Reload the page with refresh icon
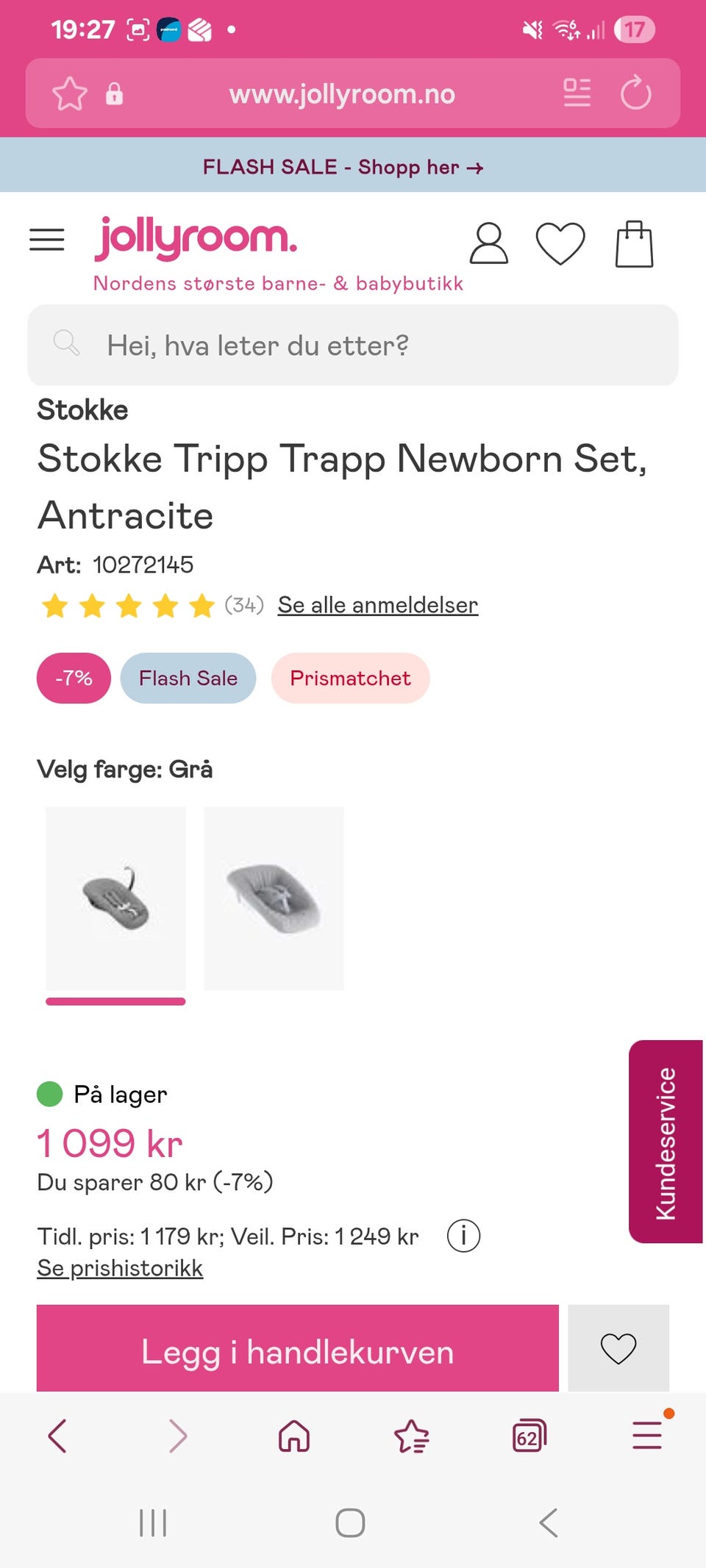 click(635, 94)
